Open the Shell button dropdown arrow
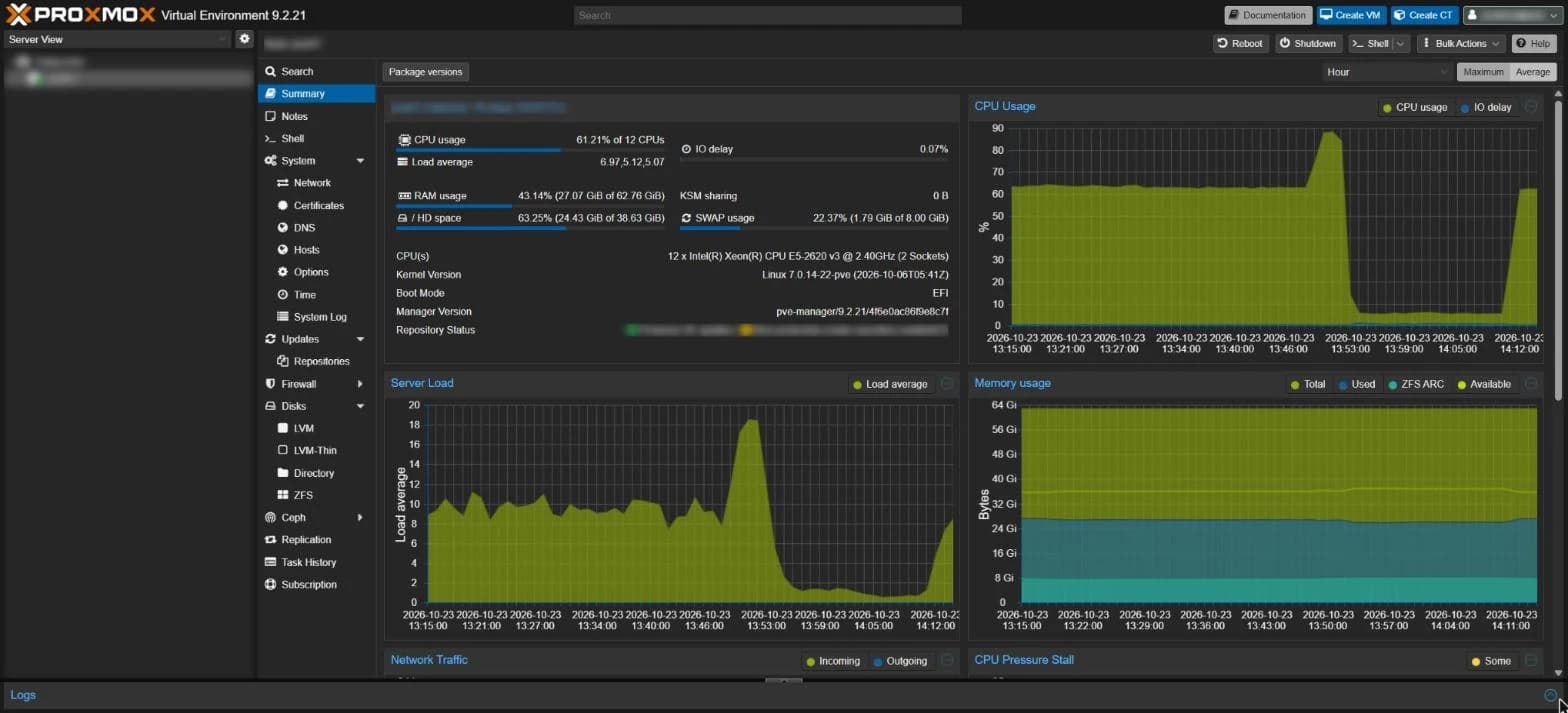 tap(1400, 44)
